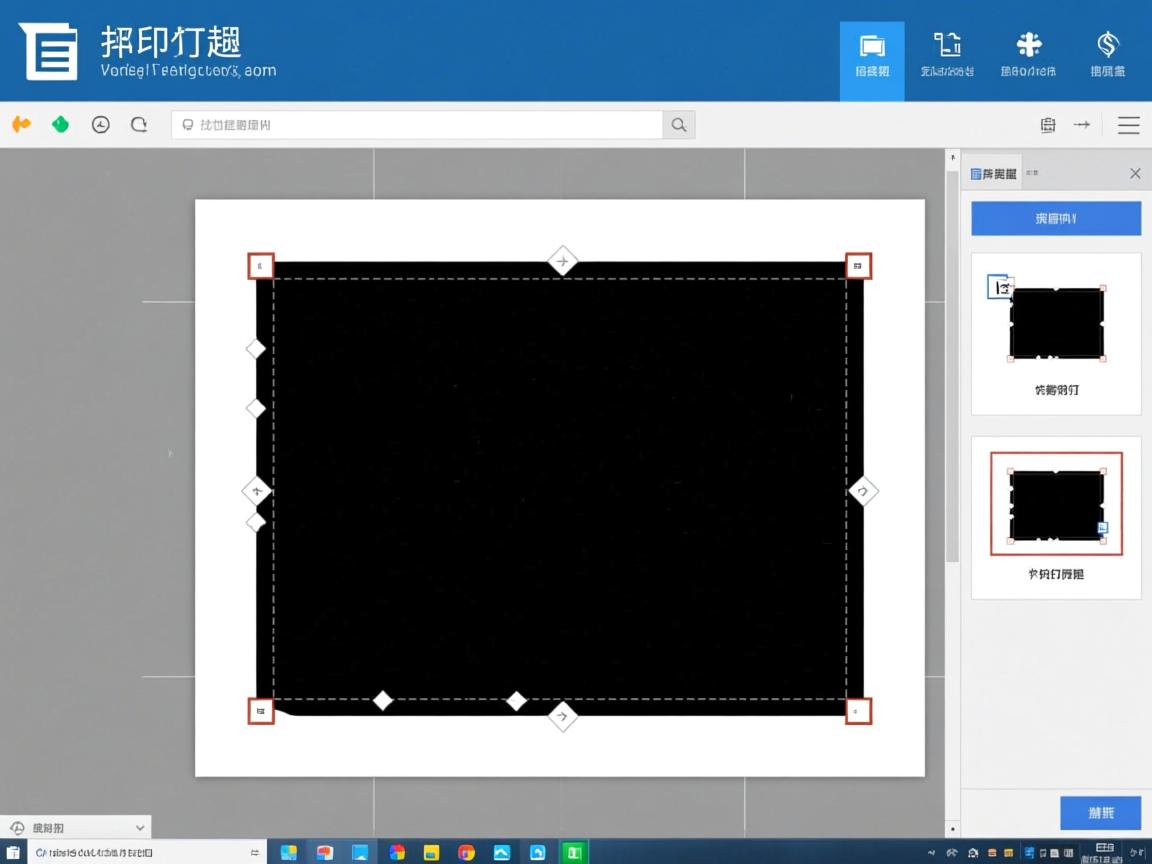
Task: Click the top-right red corner crop handle
Action: 858,266
